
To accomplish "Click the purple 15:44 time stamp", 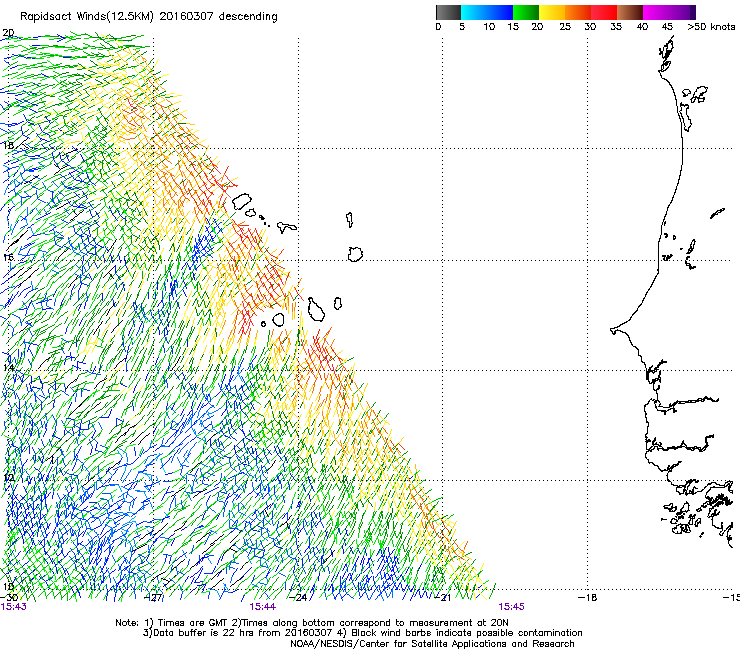I will click(x=262, y=607).
